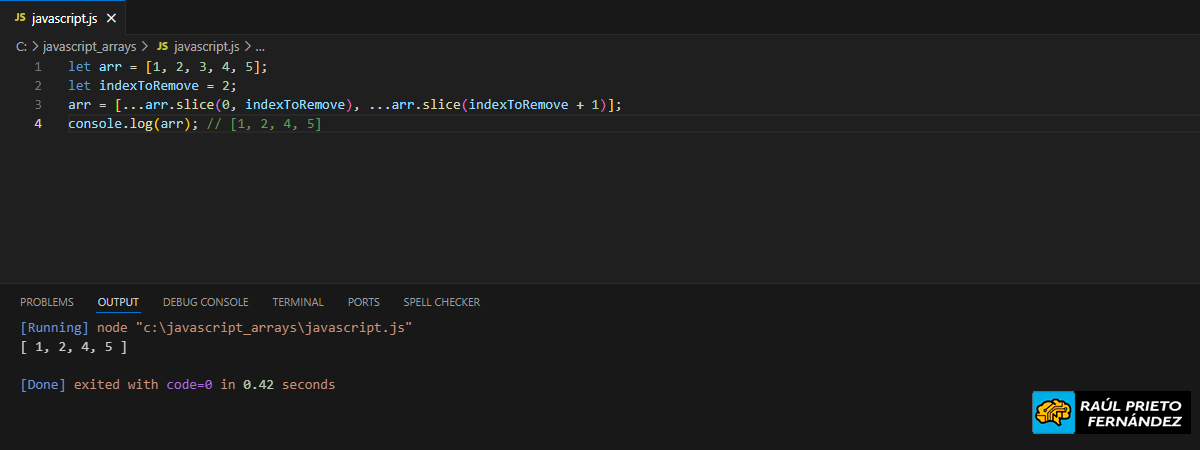Screen dimensions: 1200x450
Task: Show the PORTS panel tab
Action: [x=363, y=302]
